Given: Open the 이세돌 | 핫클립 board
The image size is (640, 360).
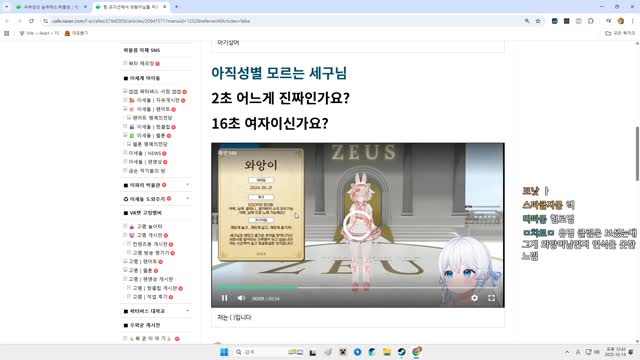Looking at the screenshot, I should (153, 127).
